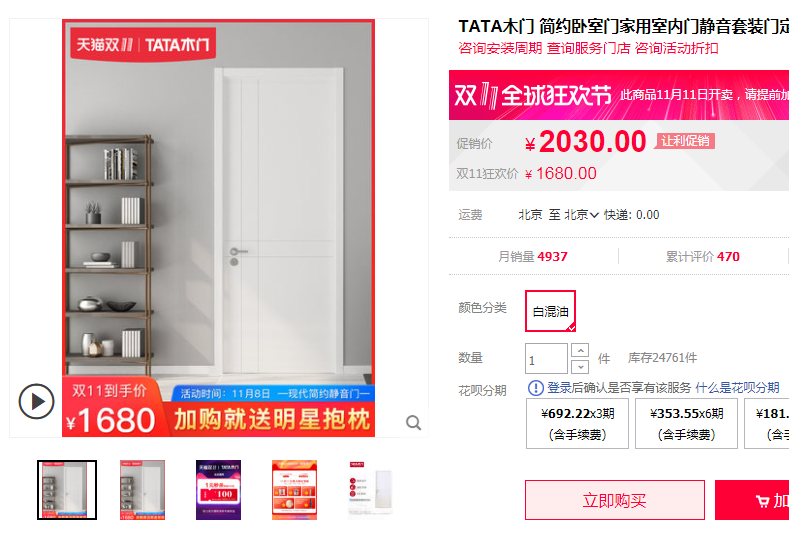This screenshot has height=540, width=789.
Task: Click the 立即购买 buy now button
Action: [614, 500]
